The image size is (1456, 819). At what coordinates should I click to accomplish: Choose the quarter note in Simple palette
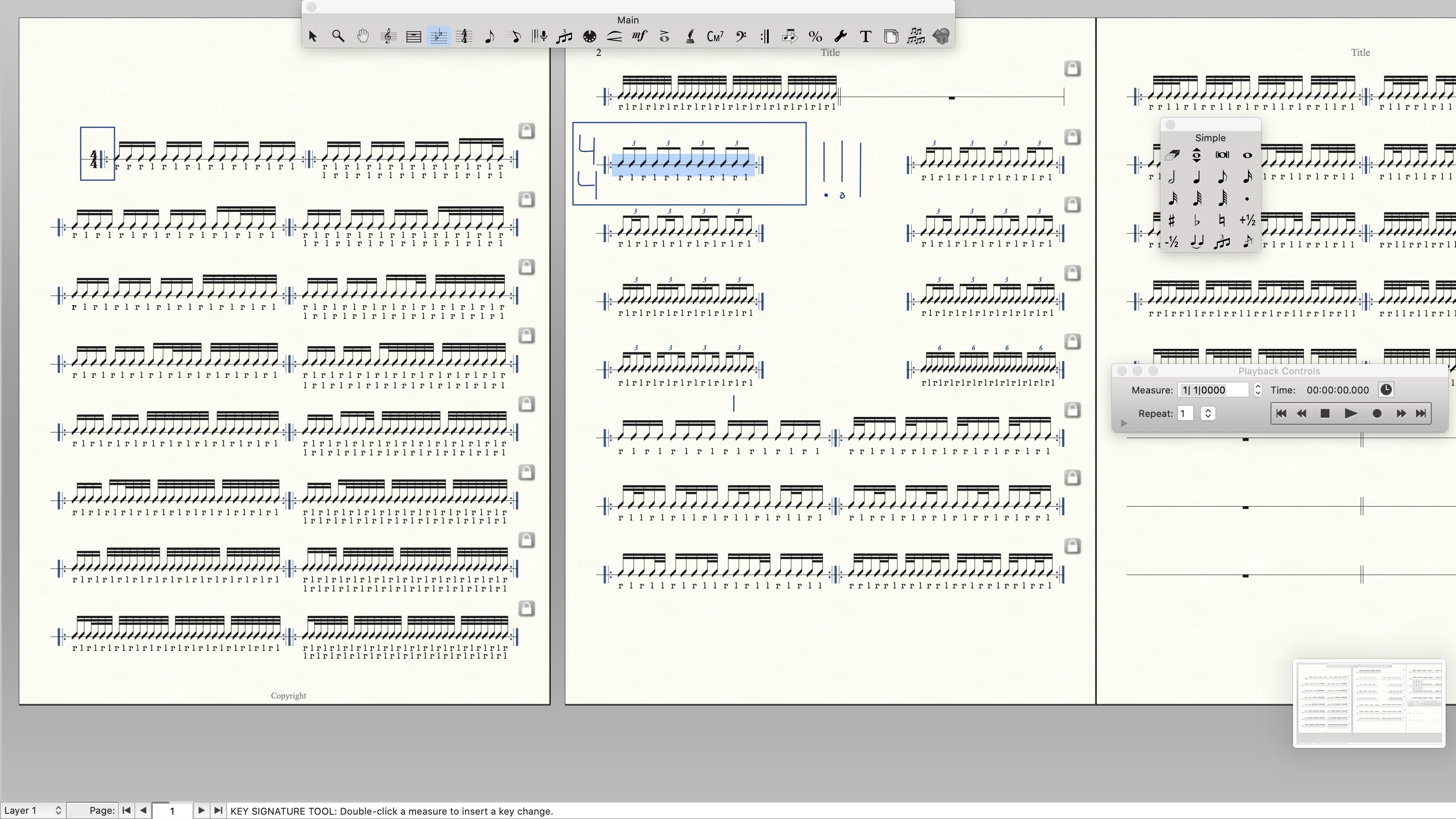[x=1196, y=178]
